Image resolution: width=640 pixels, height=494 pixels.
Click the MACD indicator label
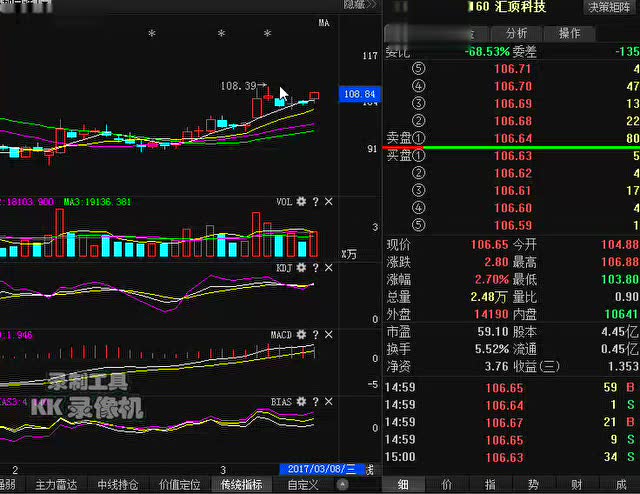pos(281,335)
